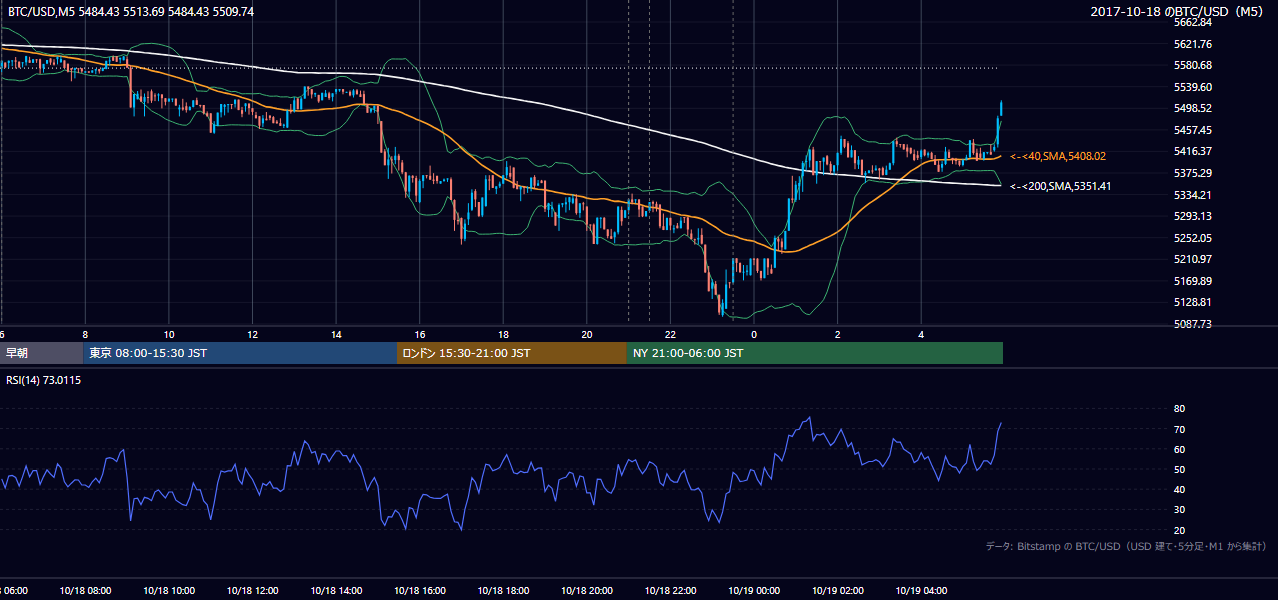Click the '10/18 10:00' time axis label

coord(169,591)
